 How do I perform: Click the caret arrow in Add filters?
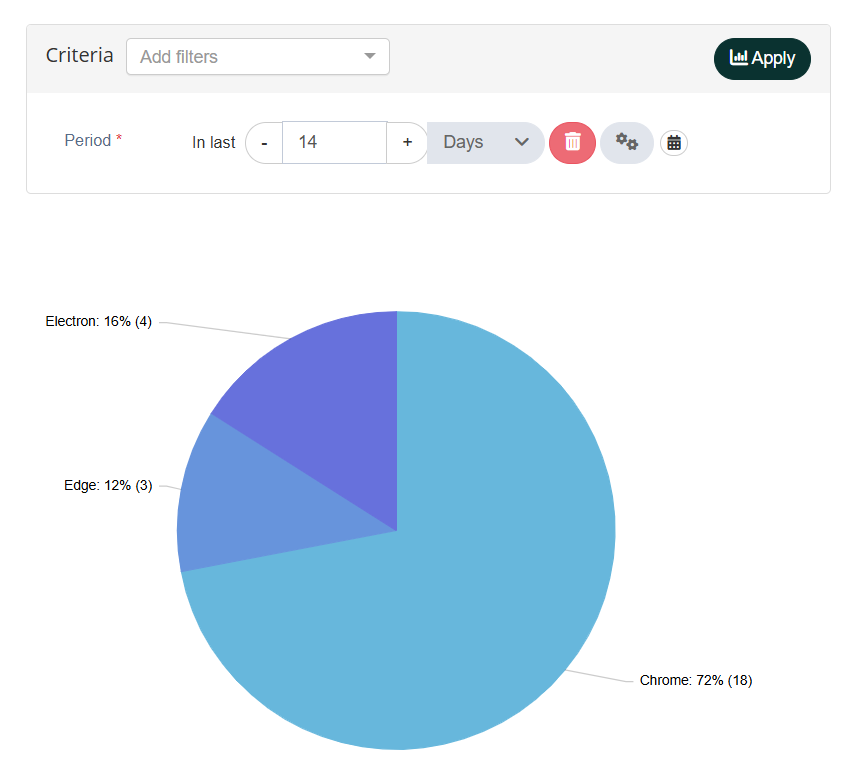click(370, 57)
